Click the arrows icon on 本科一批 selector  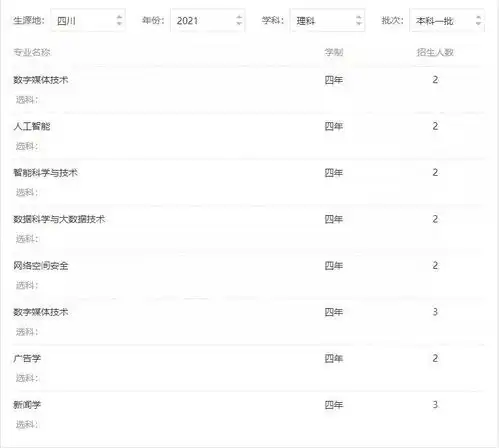[x=478, y=21]
